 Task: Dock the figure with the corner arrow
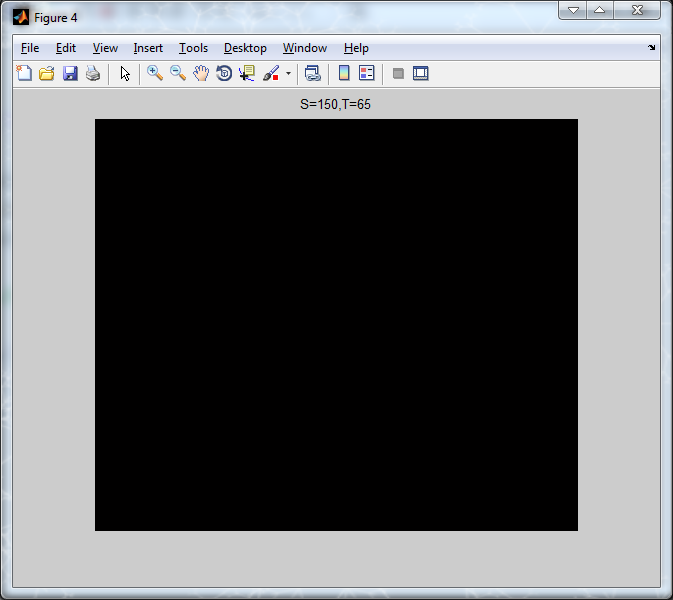(652, 48)
